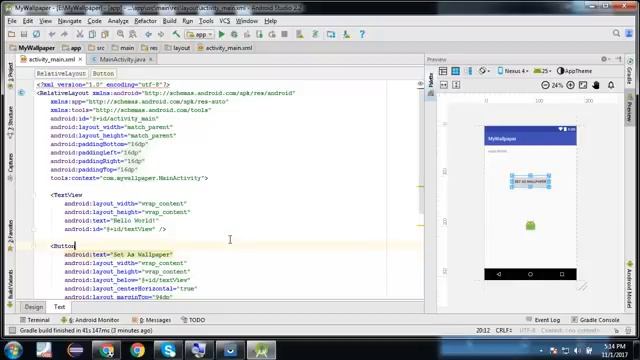Toggle the expand horizontally layout icon
The height and width of the screenshot is (360, 640).
[x=444, y=85]
